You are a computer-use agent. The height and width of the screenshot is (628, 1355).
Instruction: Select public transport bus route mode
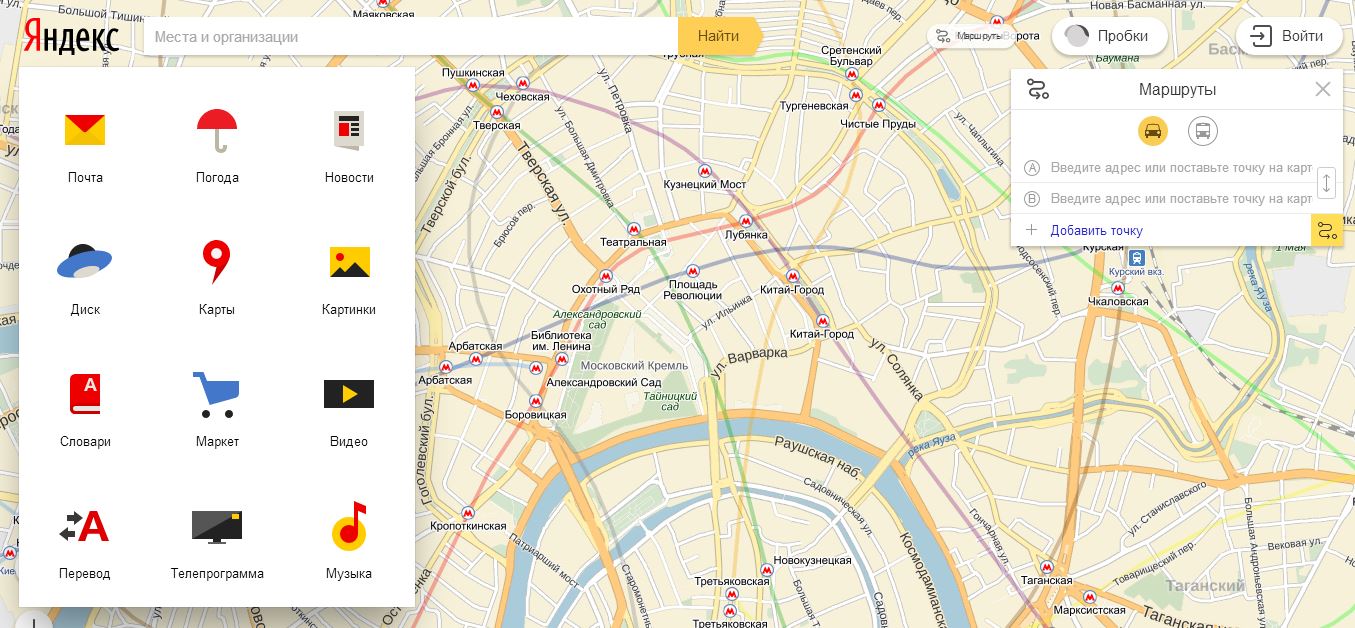tap(1203, 131)
